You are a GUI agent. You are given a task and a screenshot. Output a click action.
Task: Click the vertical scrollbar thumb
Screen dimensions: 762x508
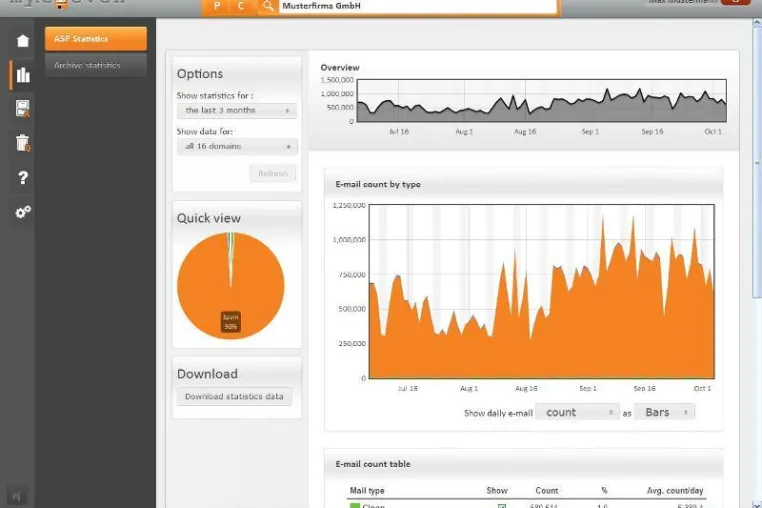(x=757, y=163)
